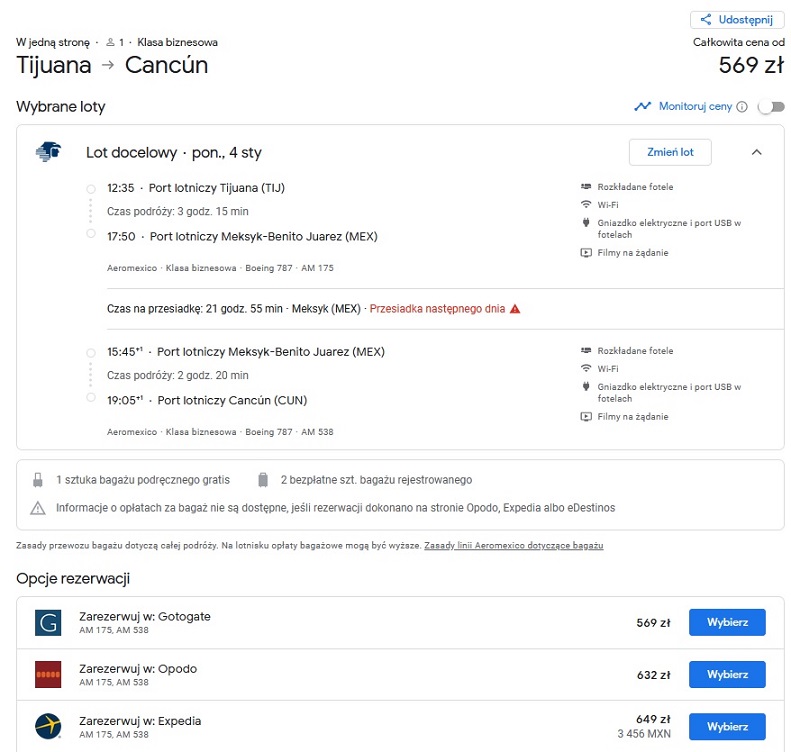Click the 632 zł Opodo price
This screenshot has width=791, height=752.
tap(653, 675)
